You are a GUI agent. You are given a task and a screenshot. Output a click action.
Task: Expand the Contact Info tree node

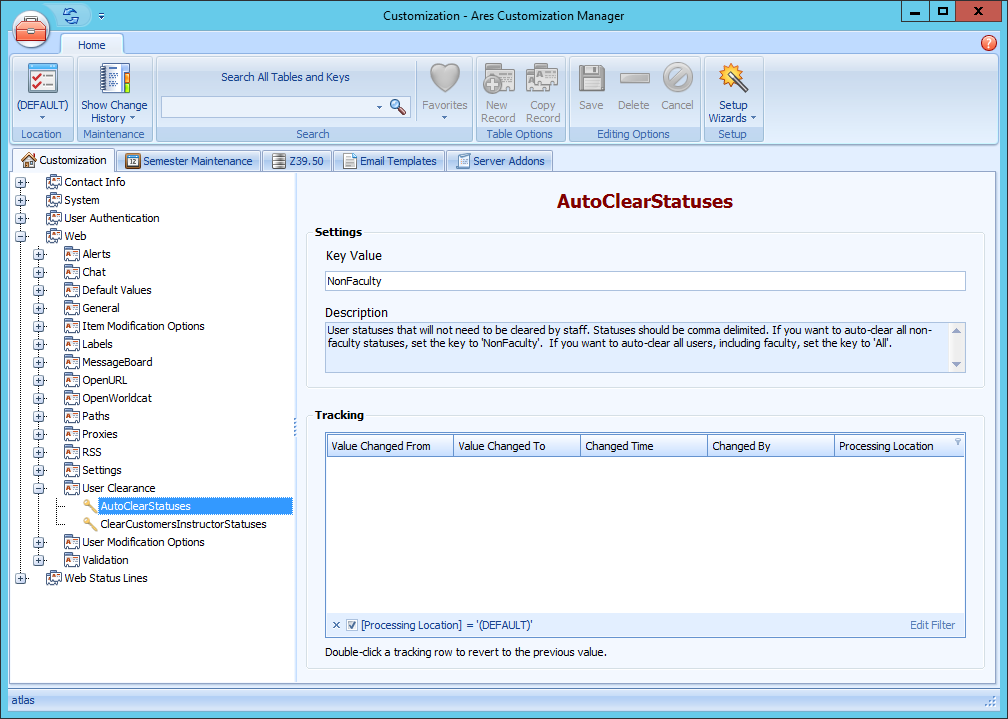pyautogui.click(x=22, y=182)
